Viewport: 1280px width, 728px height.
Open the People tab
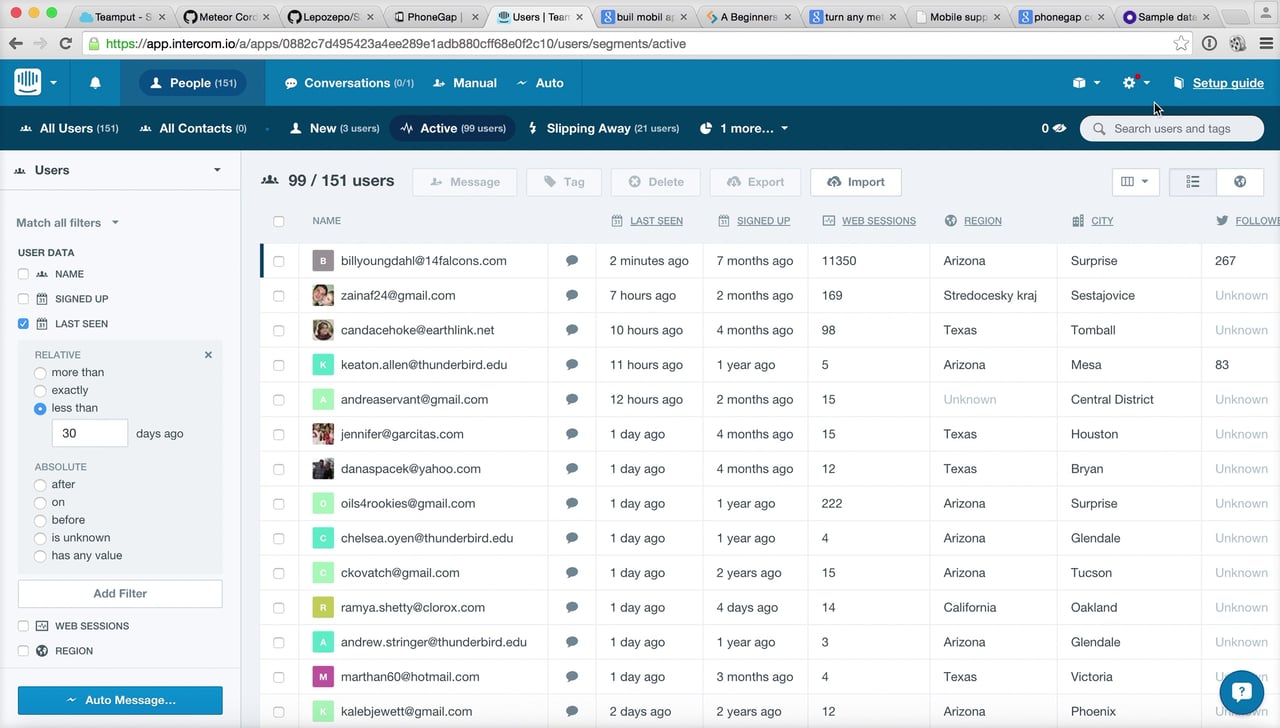point(193,83)
